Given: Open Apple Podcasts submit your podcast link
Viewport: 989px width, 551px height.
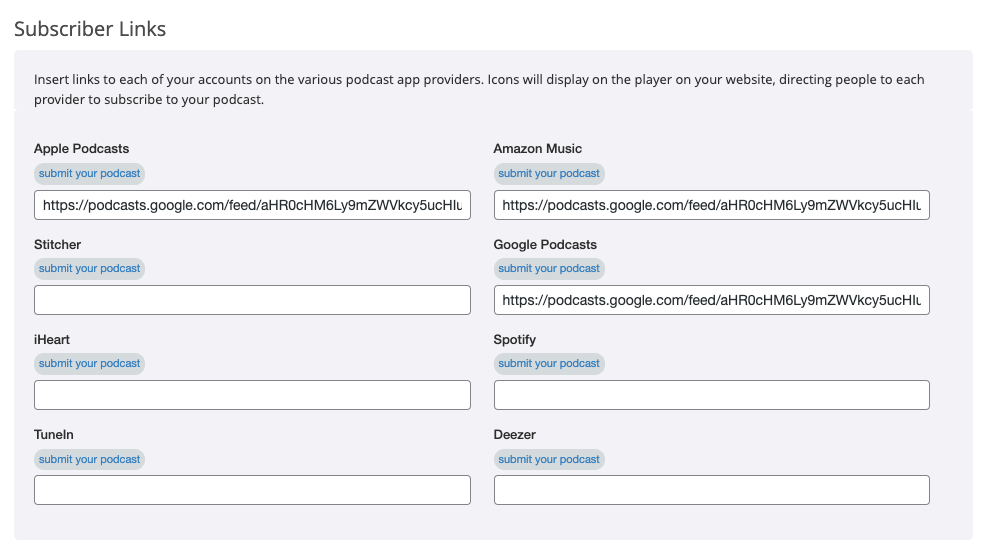Looking at the screenshot, I should pyautogui.click(x=90, y=173).
